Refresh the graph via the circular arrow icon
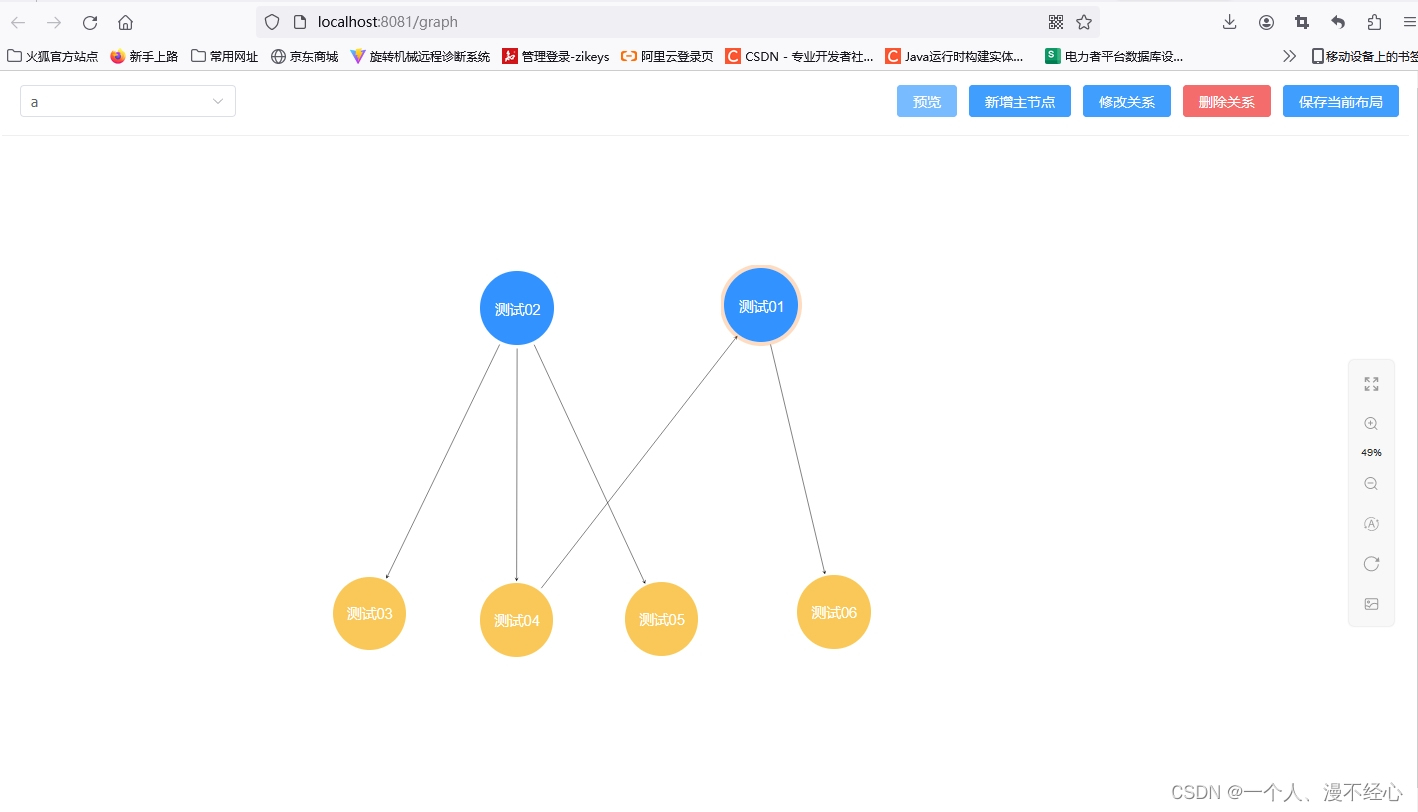 tap(1371, 563)
